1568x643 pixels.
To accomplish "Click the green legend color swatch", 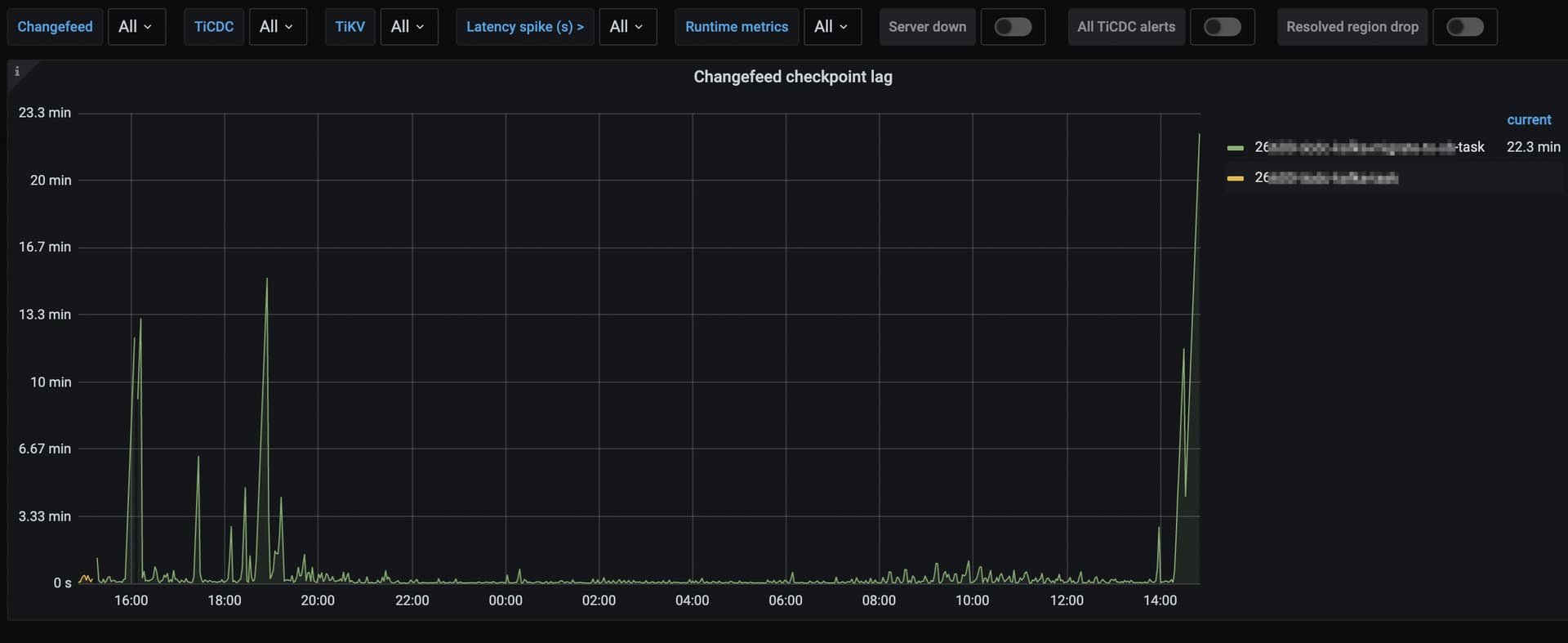I will 1236,148.
